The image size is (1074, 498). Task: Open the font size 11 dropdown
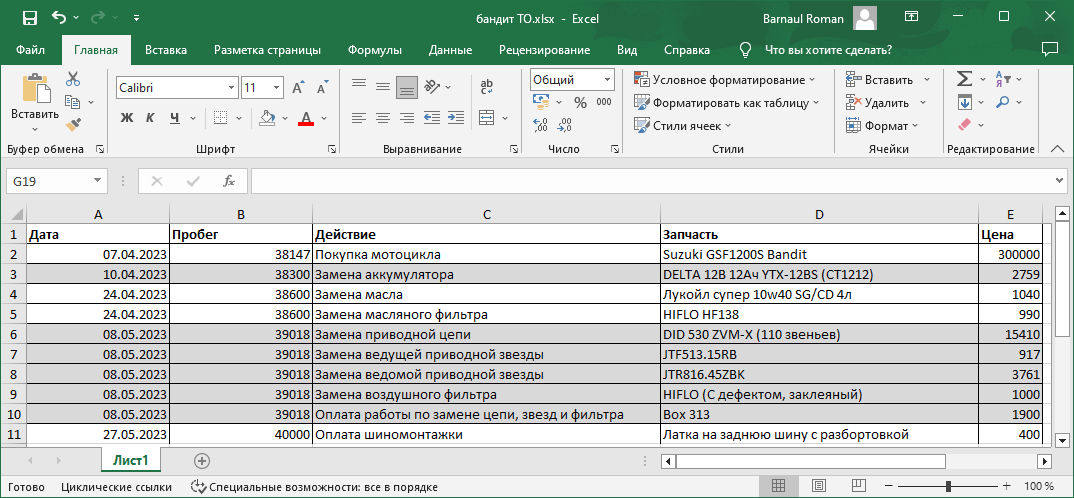coord(276,88)
